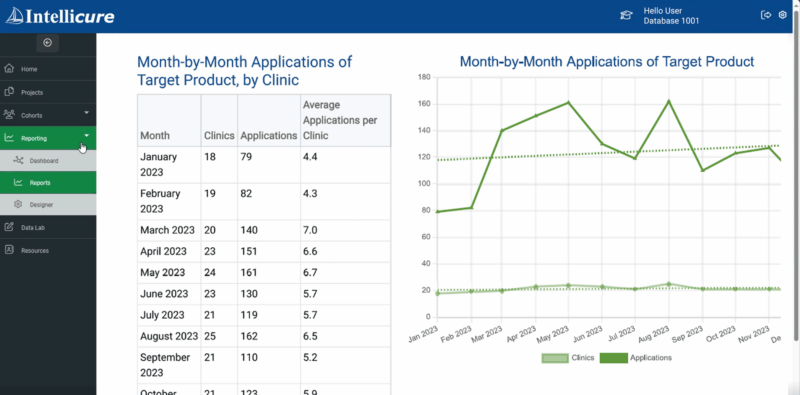800x395 pixels.
Task: Click the May 2023 peak chart point
Action: (x=568, y=102)
